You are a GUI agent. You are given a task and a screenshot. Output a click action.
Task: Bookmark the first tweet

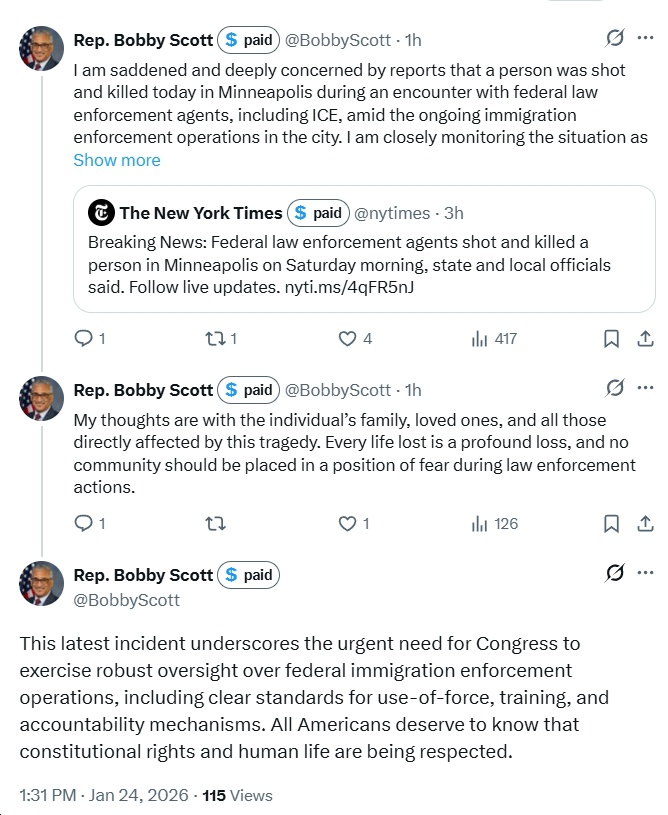[x=611, y=339]
